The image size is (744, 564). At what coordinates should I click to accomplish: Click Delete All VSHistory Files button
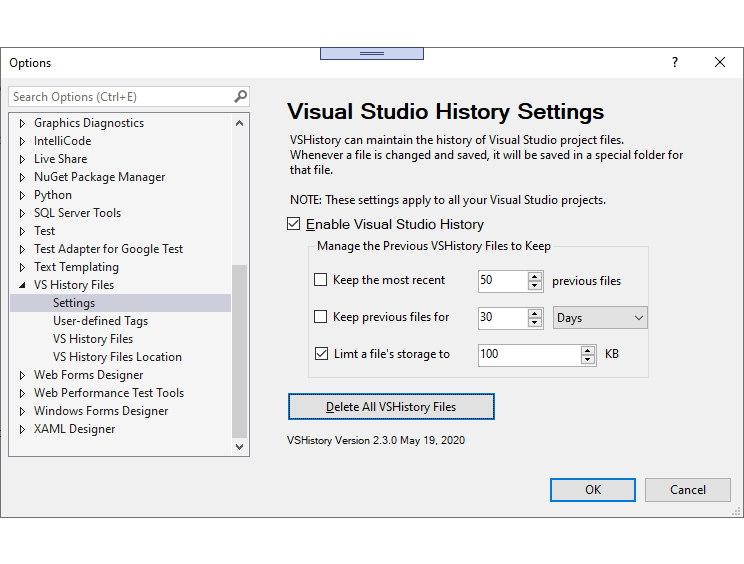391,407
